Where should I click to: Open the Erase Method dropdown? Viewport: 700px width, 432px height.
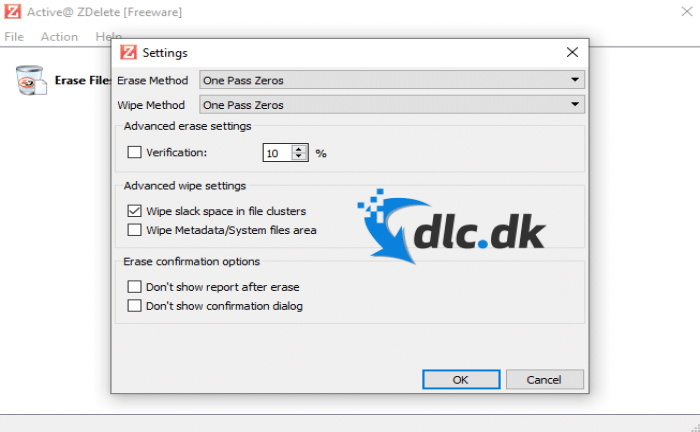392,80
